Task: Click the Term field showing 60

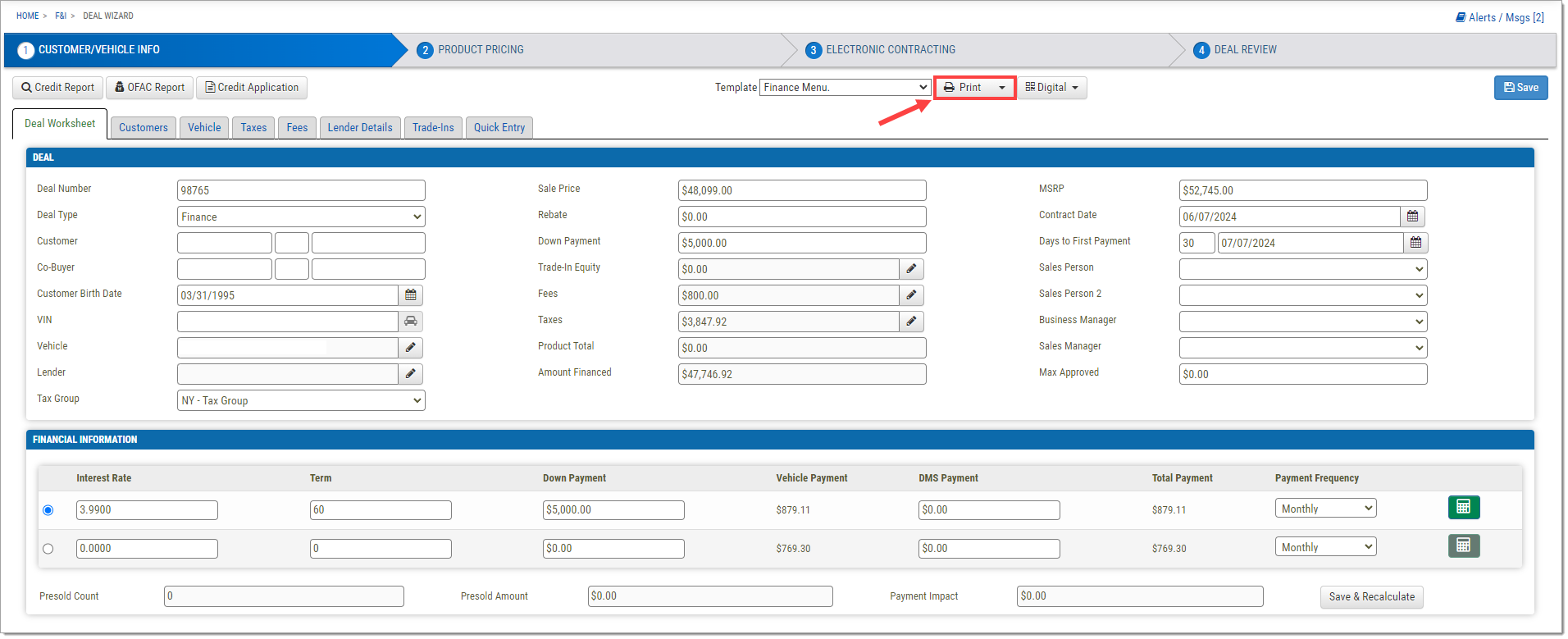Action: [x=381, y=510]
